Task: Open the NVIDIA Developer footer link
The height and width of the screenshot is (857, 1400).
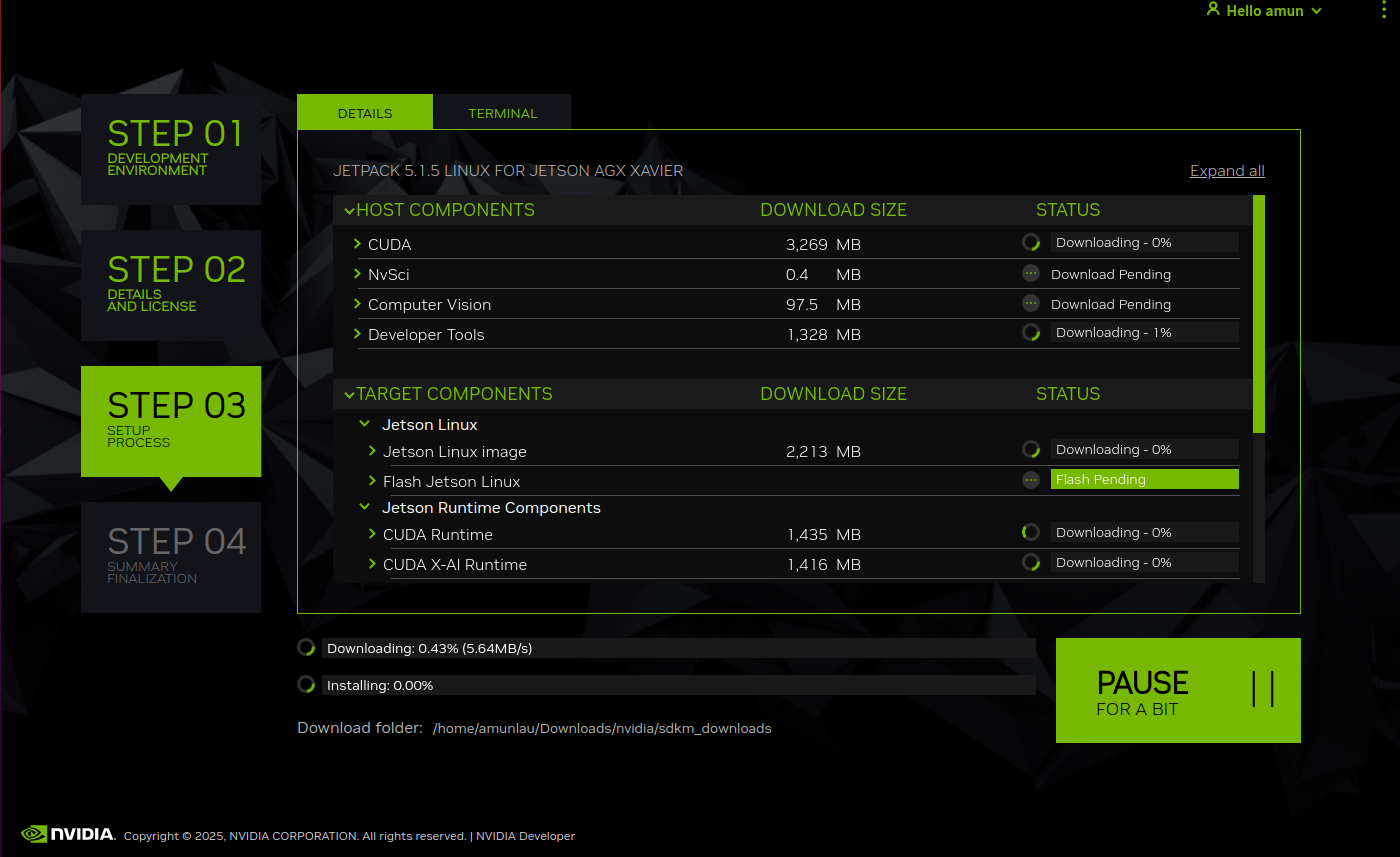Action: coord(525,836)
